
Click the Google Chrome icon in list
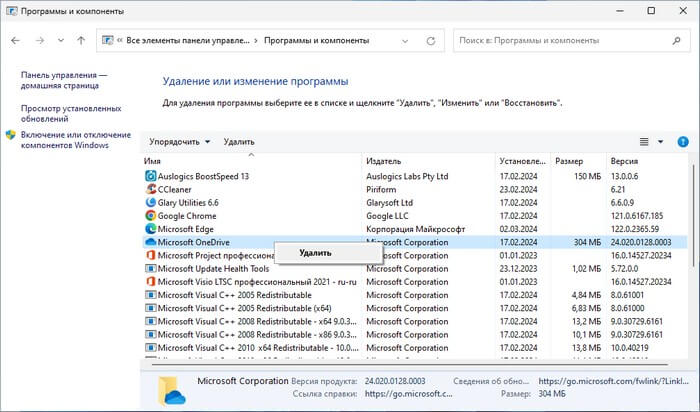[x=151, y=216]
